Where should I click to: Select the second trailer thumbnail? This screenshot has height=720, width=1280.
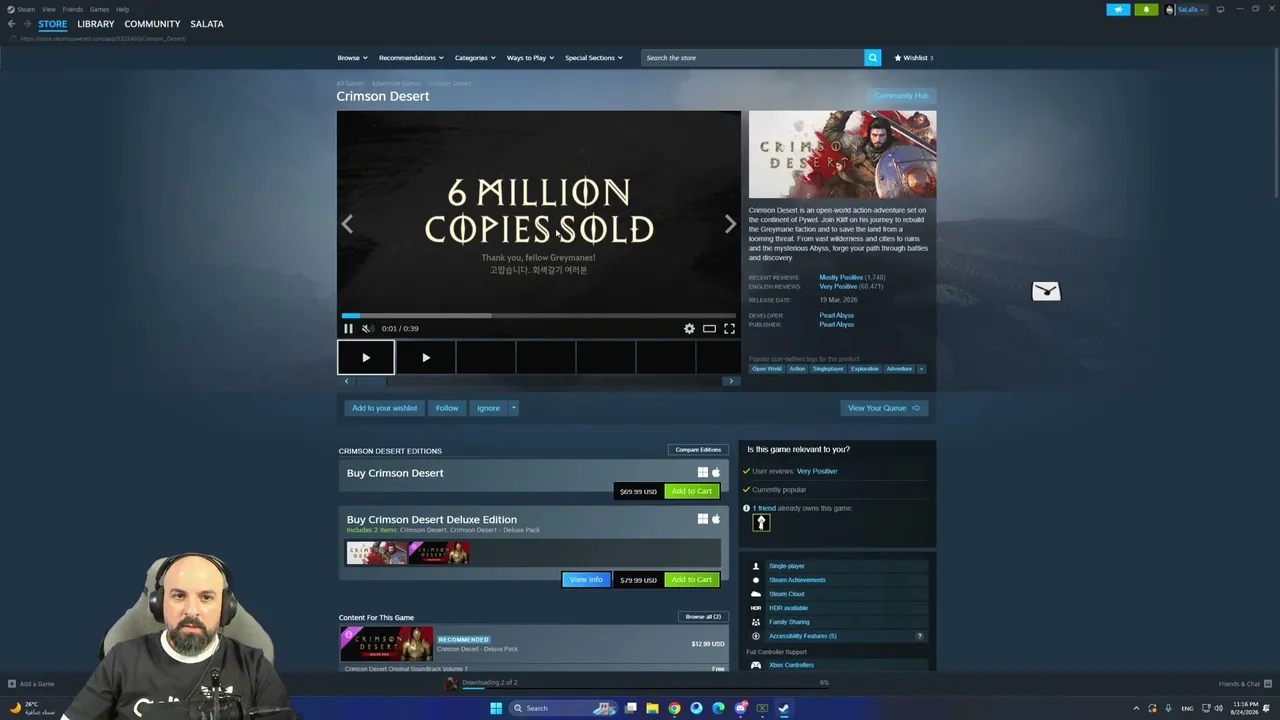point(426,358)
